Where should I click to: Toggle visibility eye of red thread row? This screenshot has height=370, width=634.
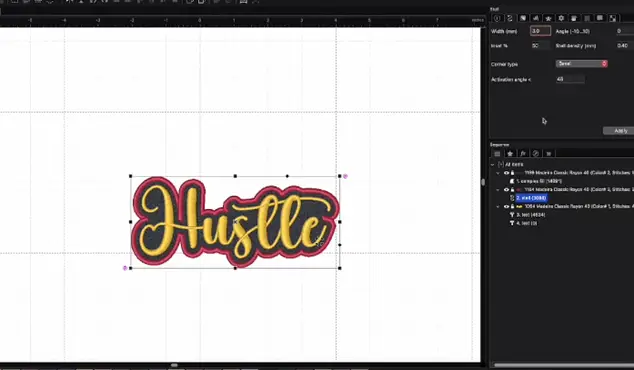click(x=506, y=190)
